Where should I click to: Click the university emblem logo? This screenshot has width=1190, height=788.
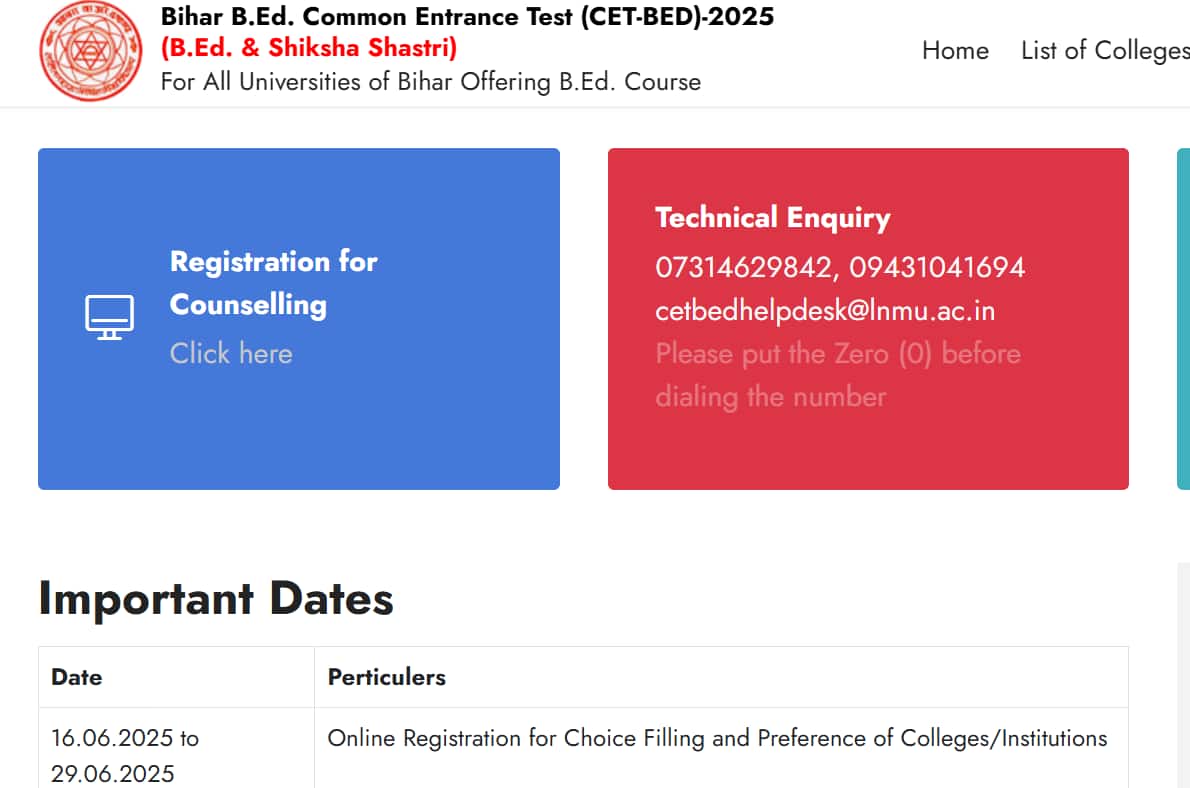pyautogui.click(x=90, y=51)
